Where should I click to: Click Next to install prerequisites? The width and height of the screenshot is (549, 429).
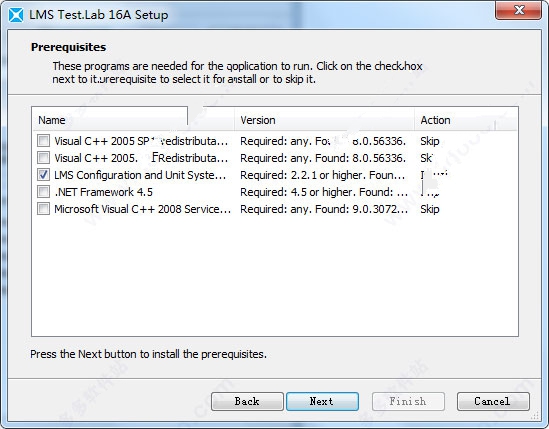click(x=322, y=401)
